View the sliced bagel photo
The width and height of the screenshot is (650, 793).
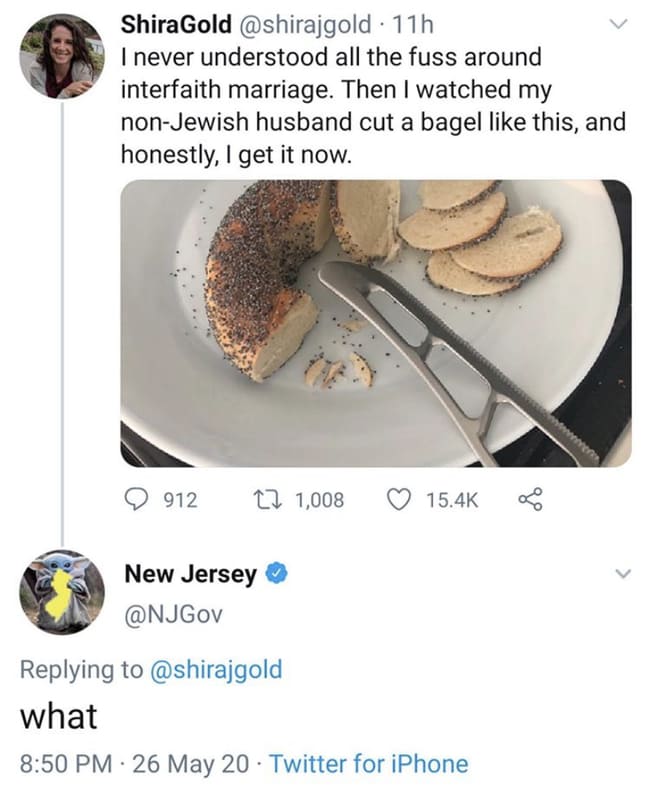point(376,323)
